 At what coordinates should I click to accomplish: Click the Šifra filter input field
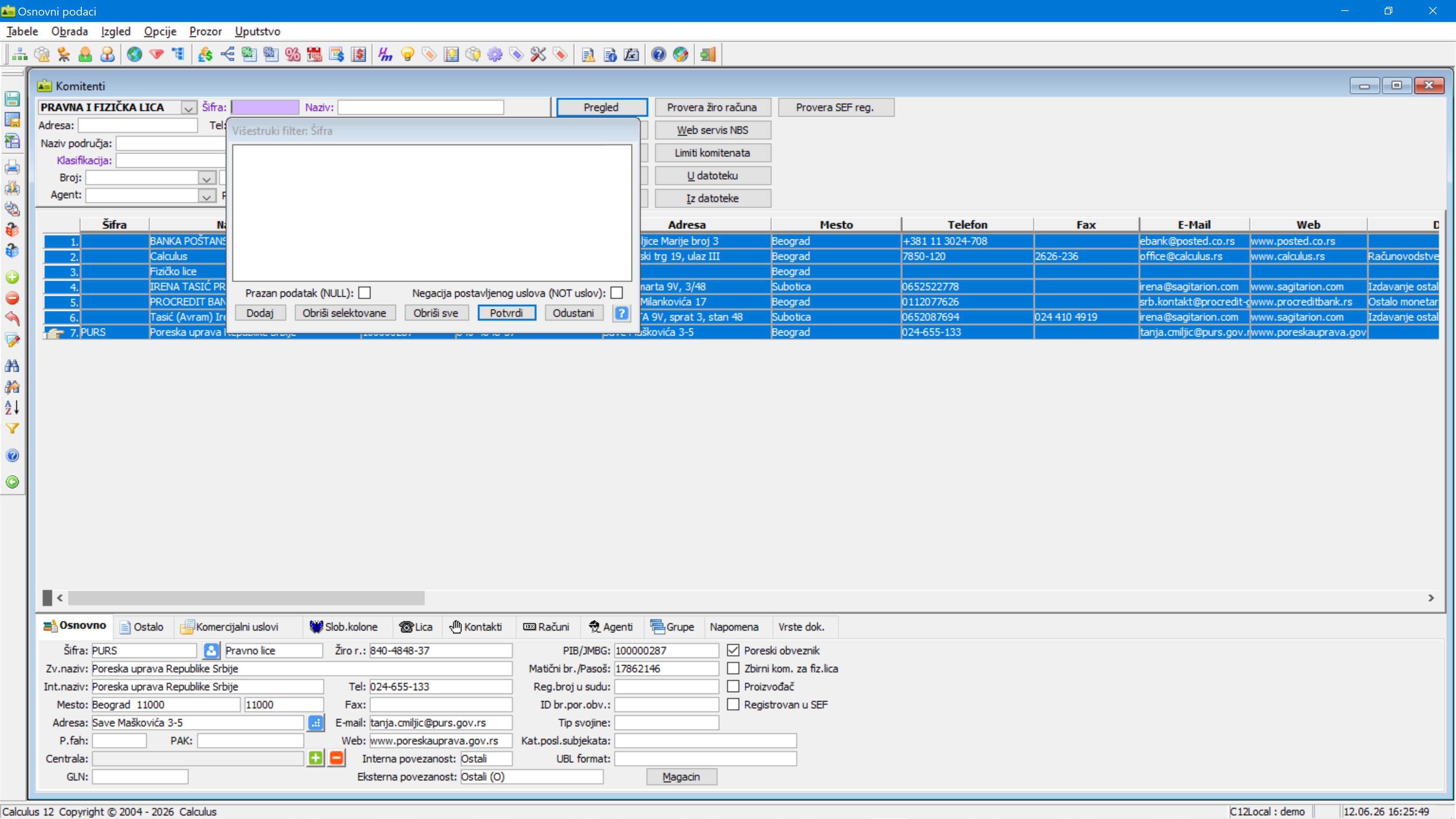coord(265,107)
